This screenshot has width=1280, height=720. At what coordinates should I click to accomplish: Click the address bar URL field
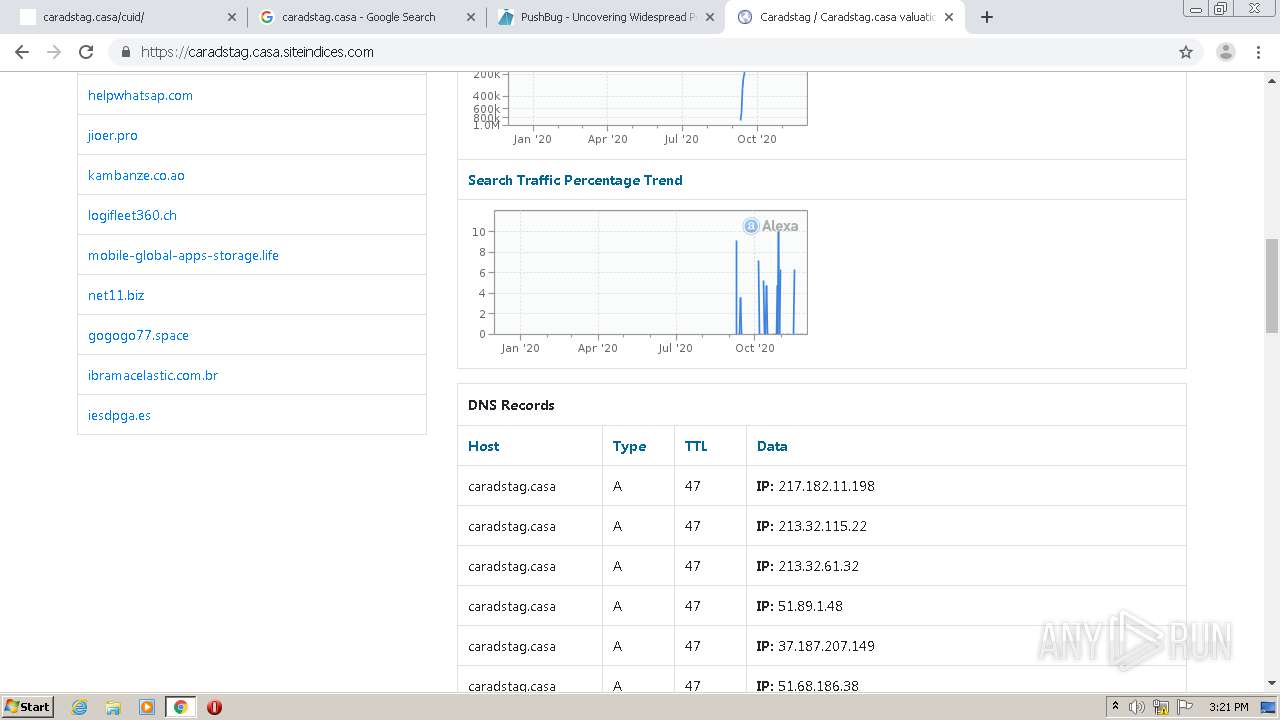click(x=640, y=52)
